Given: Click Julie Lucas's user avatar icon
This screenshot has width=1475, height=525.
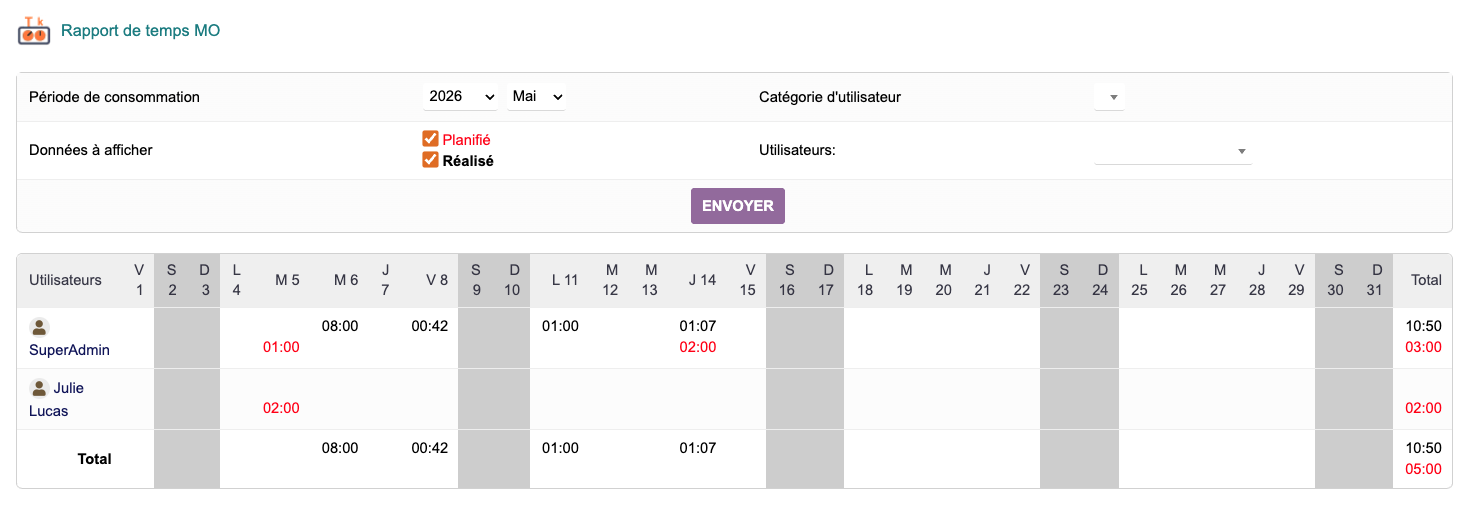Looking at the screenshot, I should 39,388.
